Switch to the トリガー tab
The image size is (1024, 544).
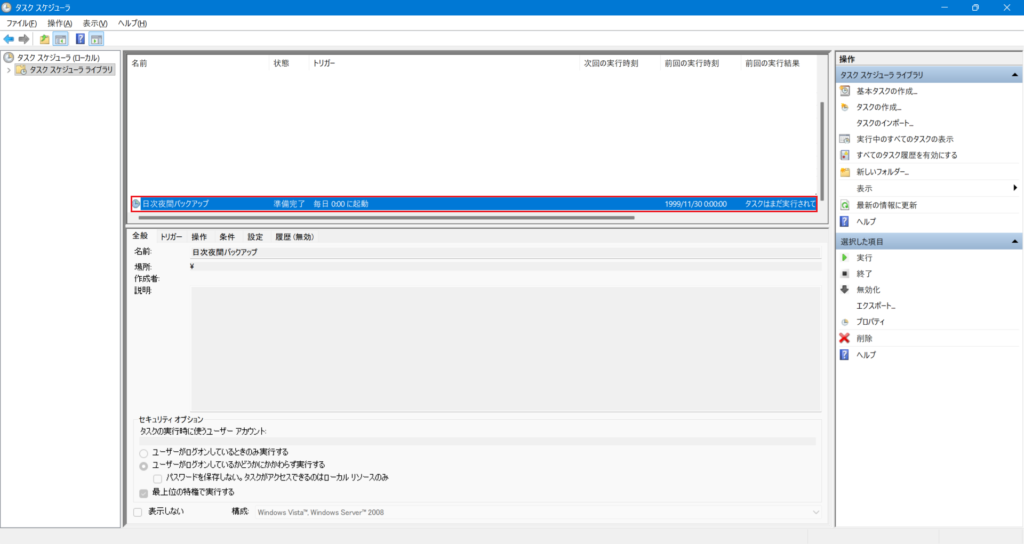[x=171, y=237]
